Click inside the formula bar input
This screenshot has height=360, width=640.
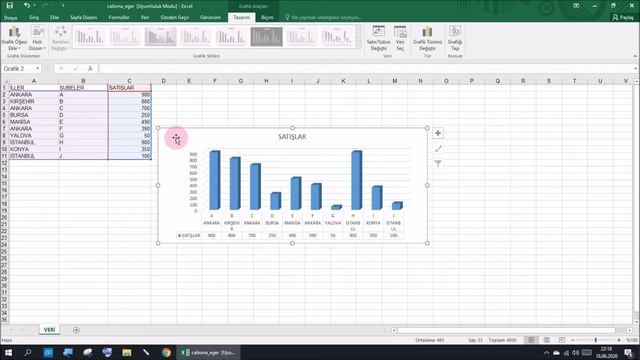point(365,69)
